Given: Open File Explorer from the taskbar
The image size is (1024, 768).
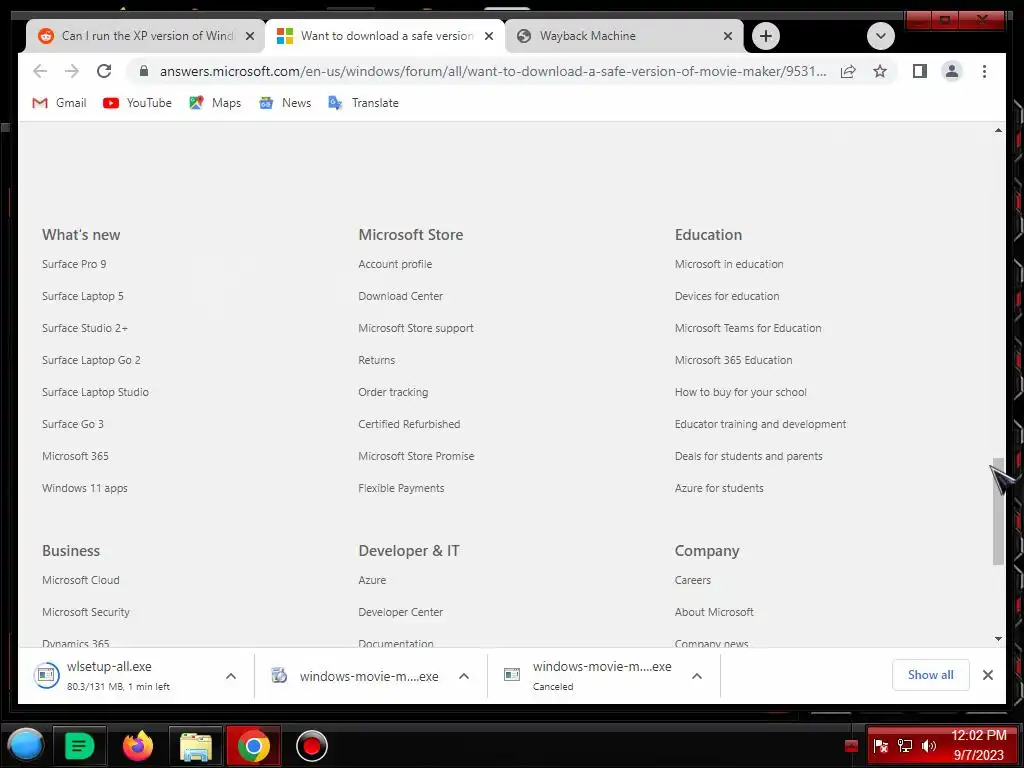Looking at the screenshot, I should tap(196, 746).
